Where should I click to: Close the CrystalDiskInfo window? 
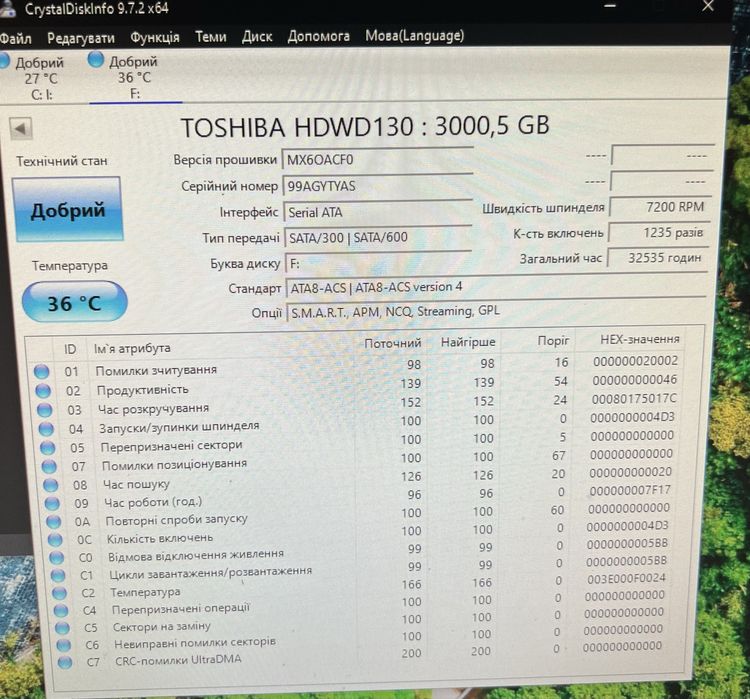pos(708,6)
